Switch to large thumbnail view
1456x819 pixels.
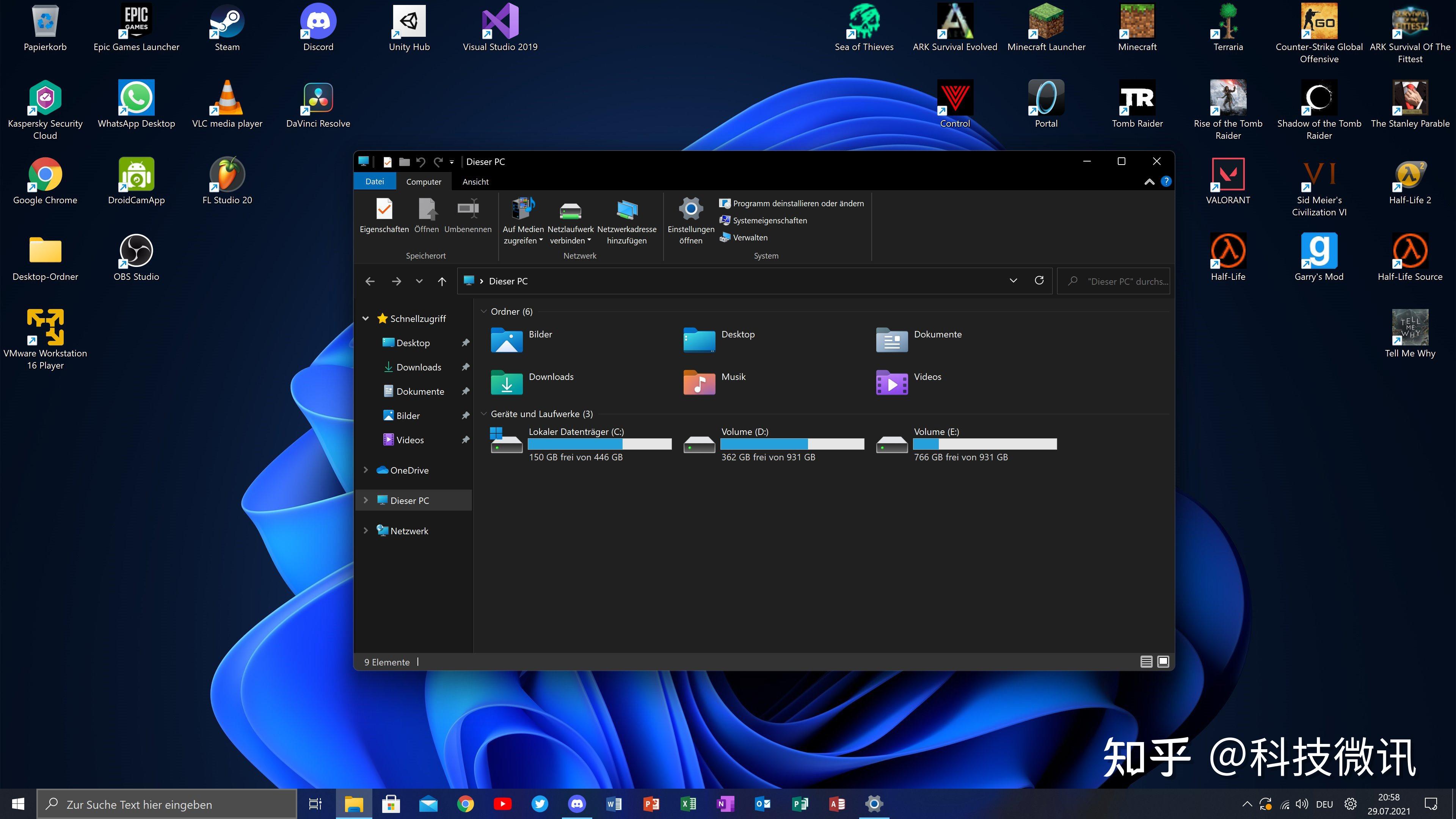[x=1163, y=661]
